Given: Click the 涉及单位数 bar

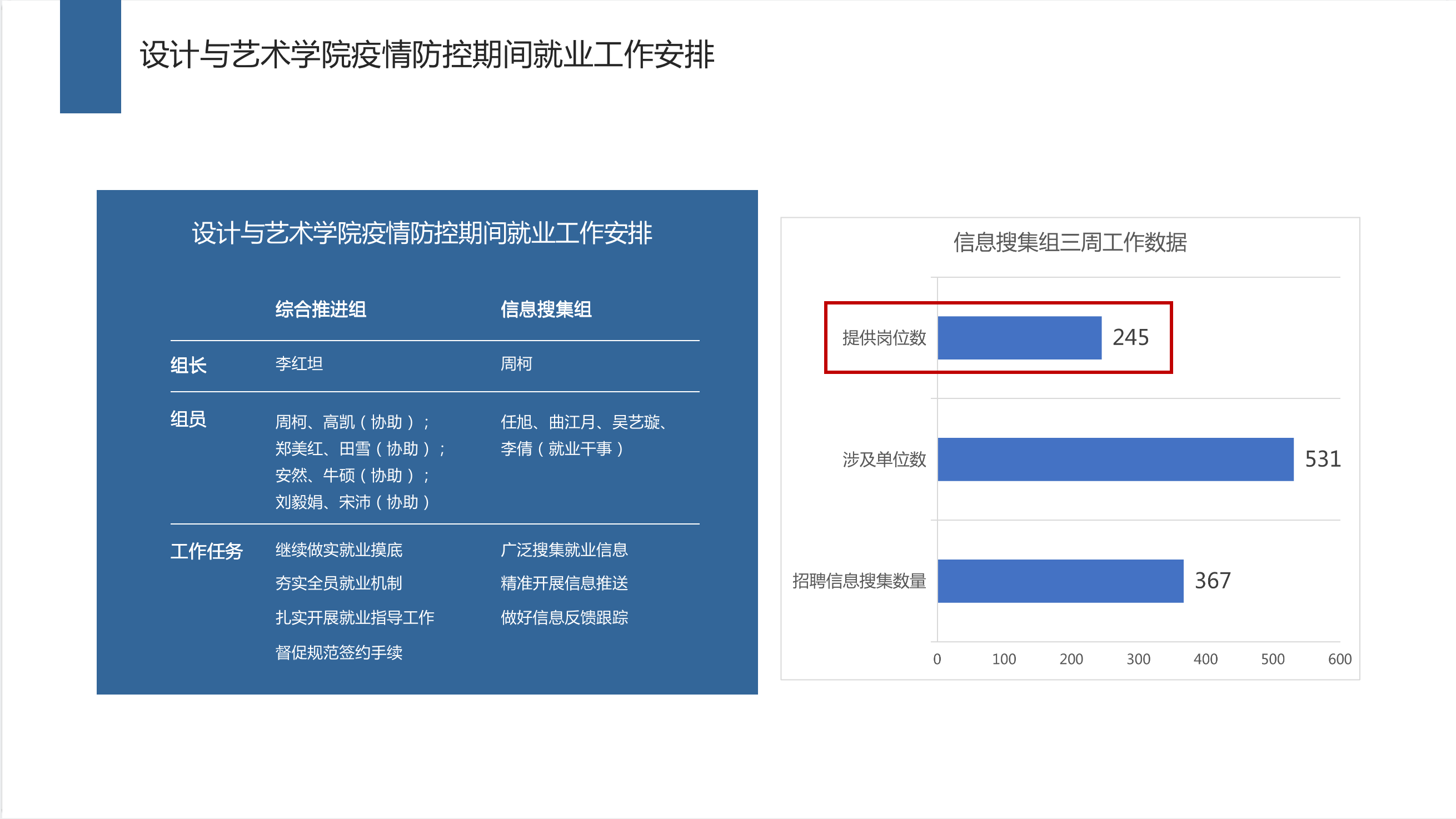Looking at the screenshot, I should pos(1115,459).
